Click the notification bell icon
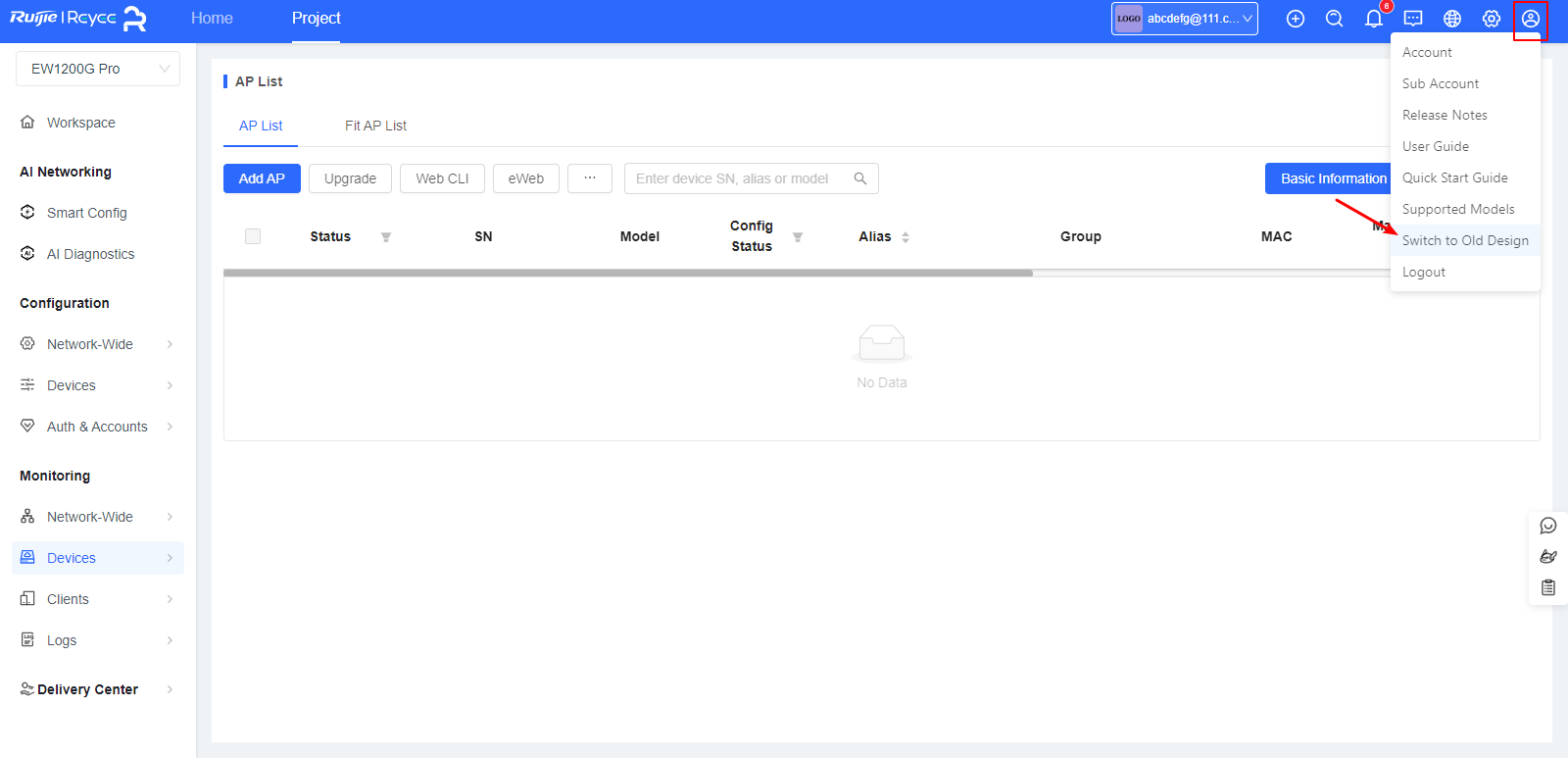Image resolution: width=1568 pixels, height=758 pixels. tap(1373, 19)
